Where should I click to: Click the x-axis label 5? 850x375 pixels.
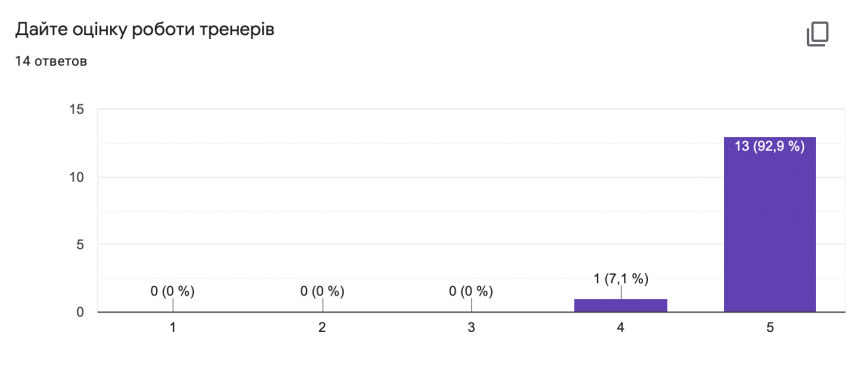[770, 328]
